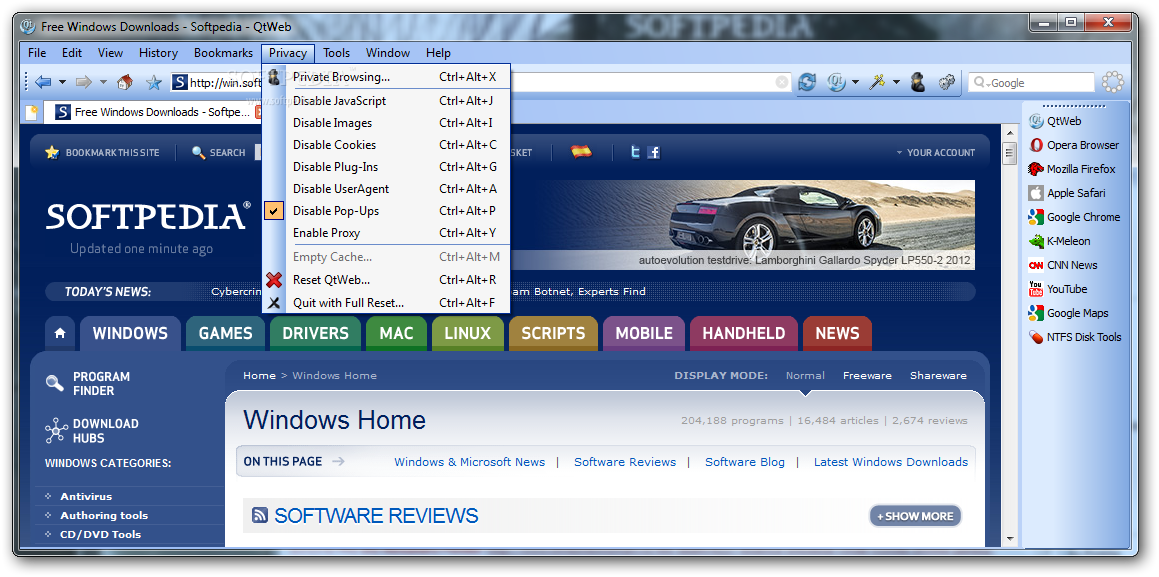Viewport: 1159px width, 577px height.
Task: Click the Reload page icon
Action: coord(807,82)
